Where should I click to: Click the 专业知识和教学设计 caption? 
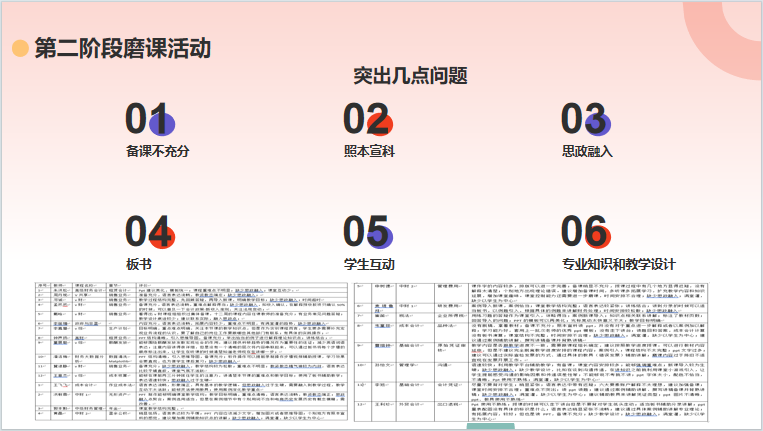(x=618, y=265)
